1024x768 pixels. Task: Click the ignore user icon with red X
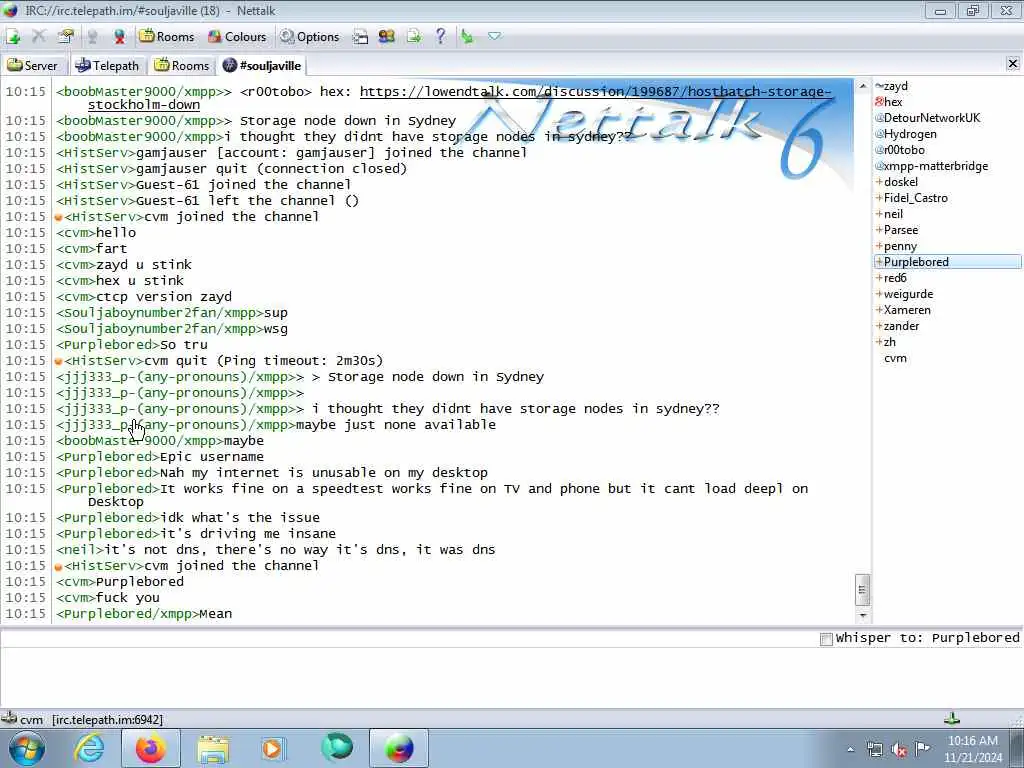119,37
